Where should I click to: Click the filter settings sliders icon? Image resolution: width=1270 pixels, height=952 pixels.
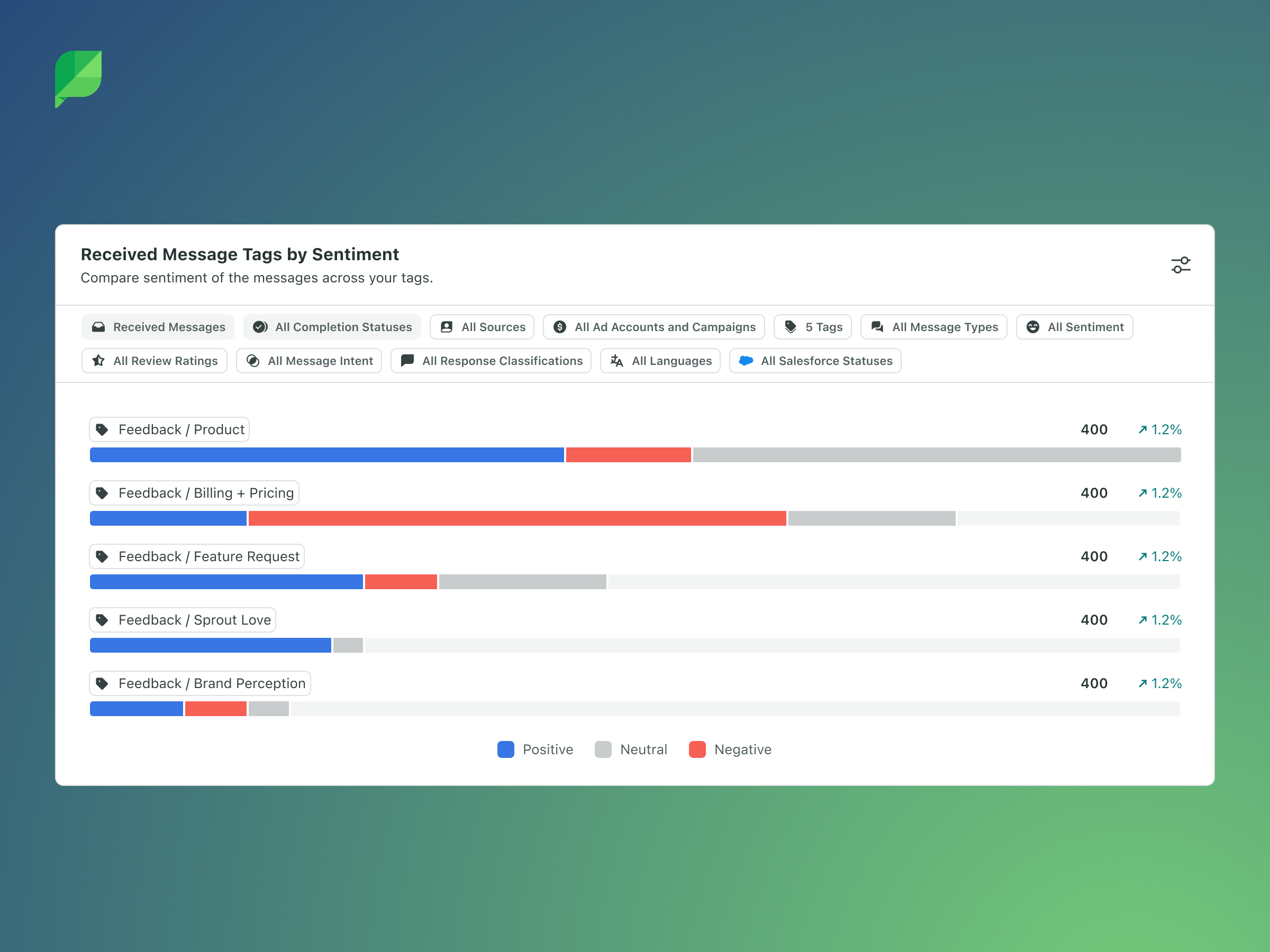coord(1181,265)
